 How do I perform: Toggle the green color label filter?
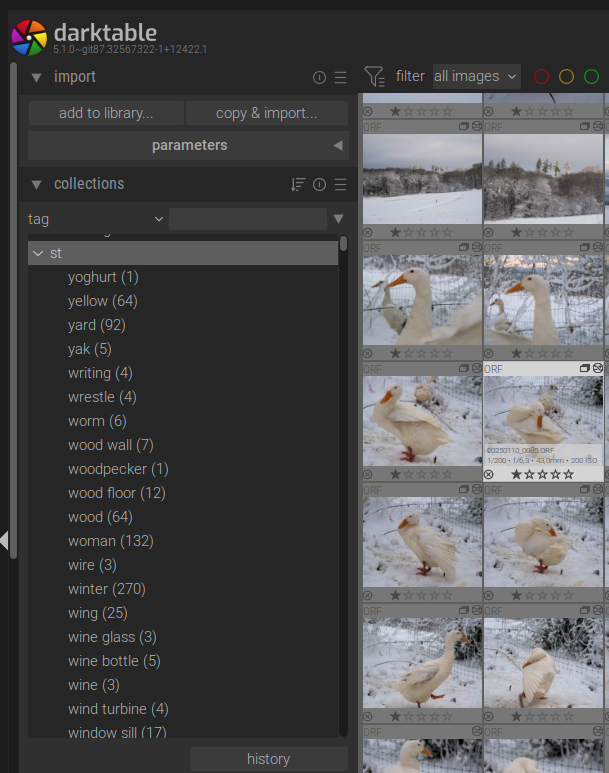591,76
